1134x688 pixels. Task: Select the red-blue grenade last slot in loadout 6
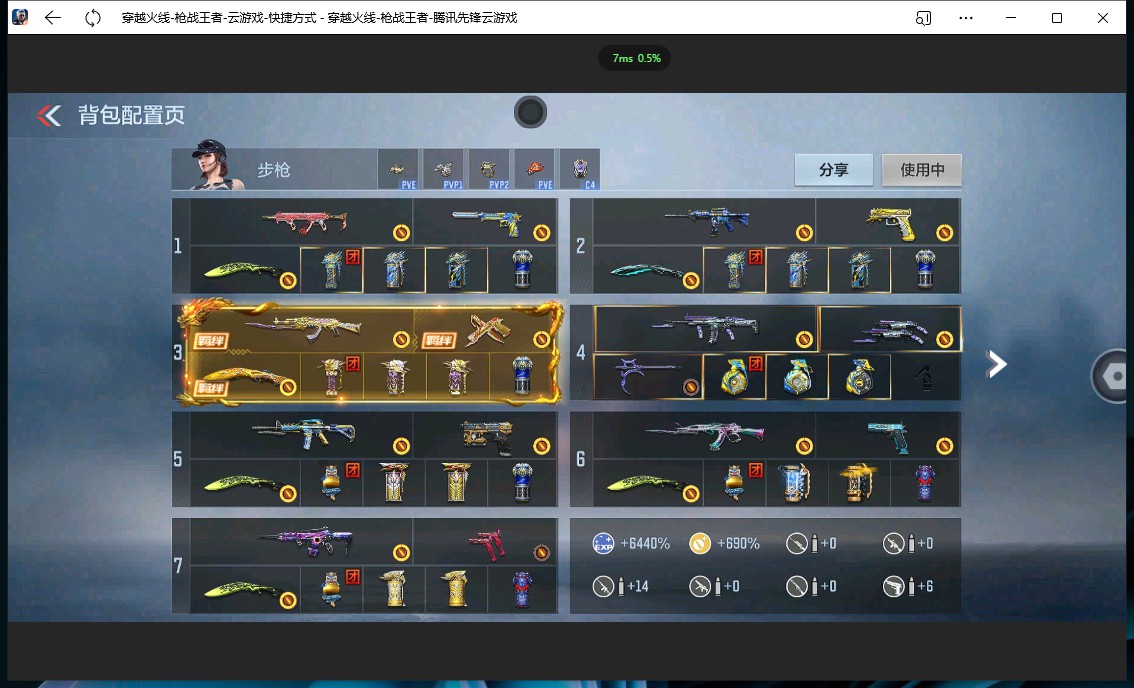pyautogui.click(x=926, y=483)
